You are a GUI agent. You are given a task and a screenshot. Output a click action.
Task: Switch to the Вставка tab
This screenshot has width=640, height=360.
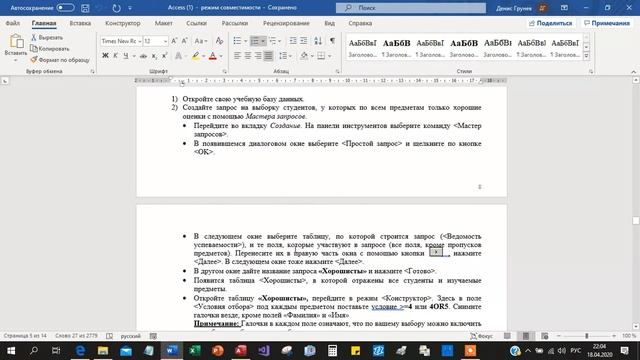80,23
